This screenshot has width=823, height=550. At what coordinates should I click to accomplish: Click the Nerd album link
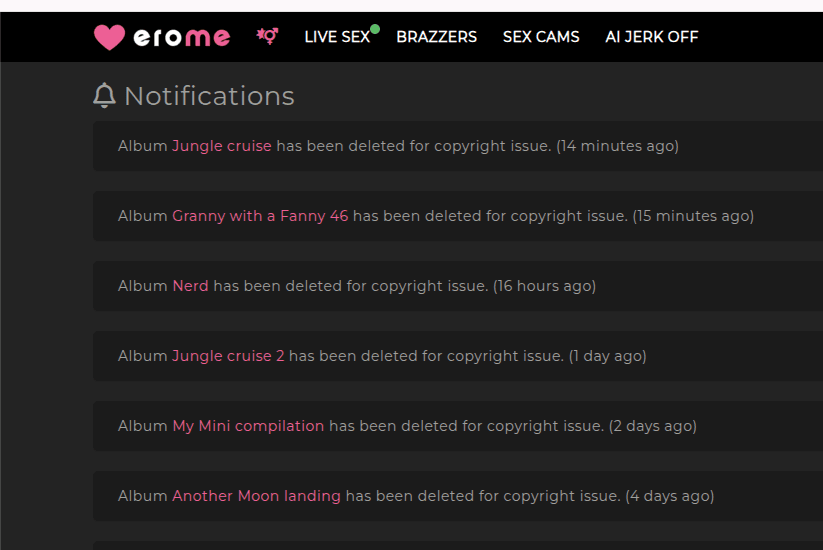click(x=190, y=286)
